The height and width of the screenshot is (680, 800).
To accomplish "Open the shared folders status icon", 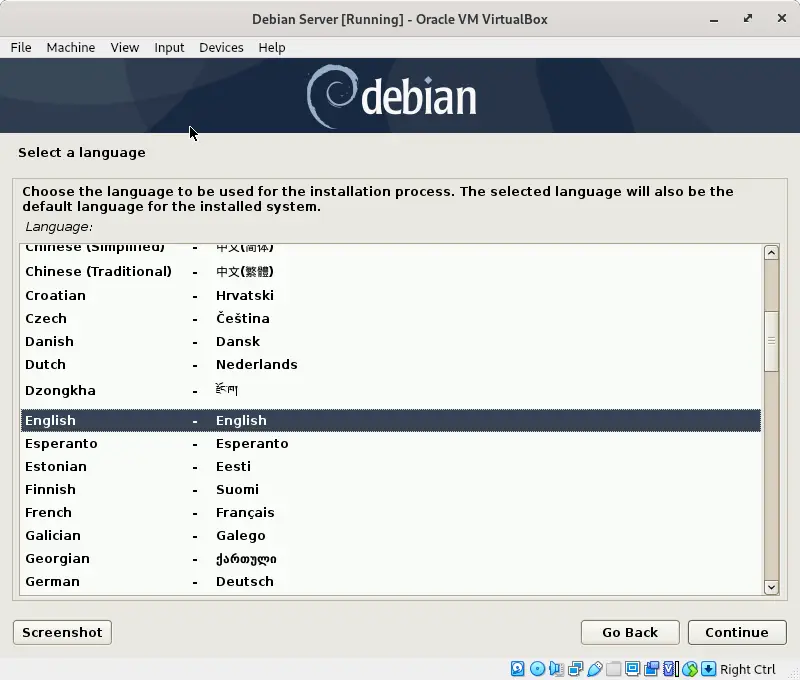I will [613, 668].
